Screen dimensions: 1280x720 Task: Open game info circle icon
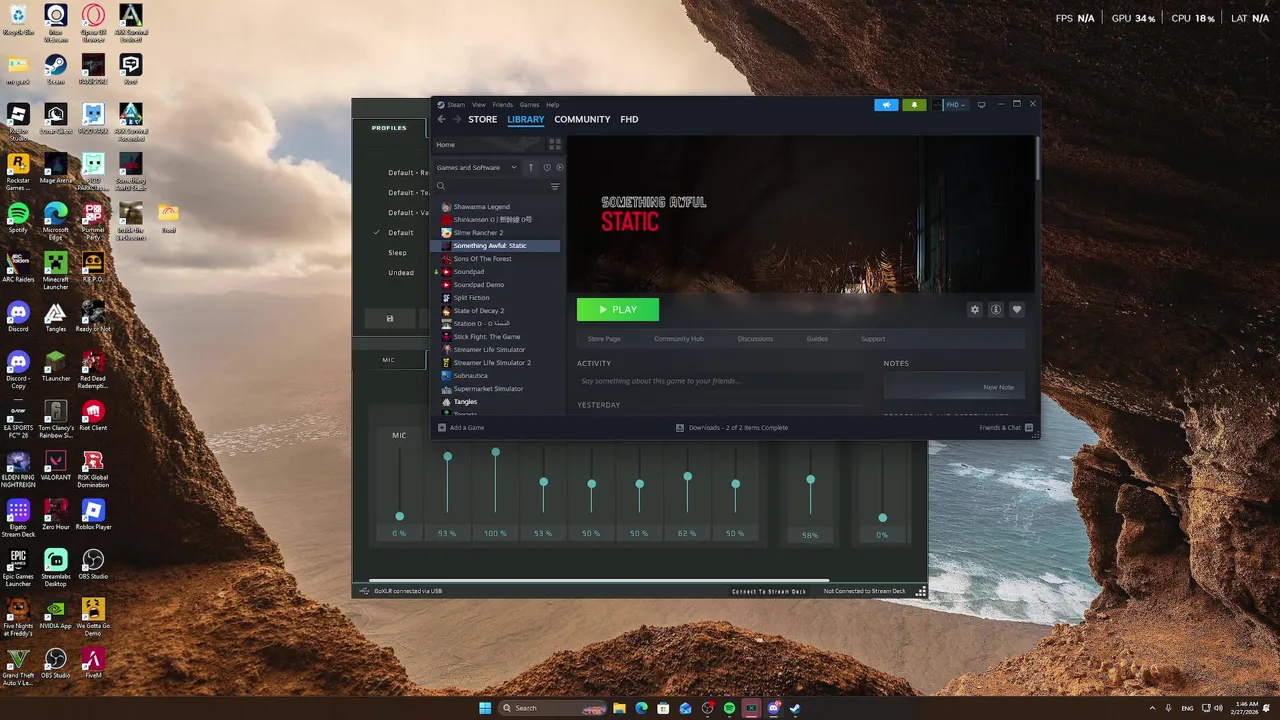point(996,310)
